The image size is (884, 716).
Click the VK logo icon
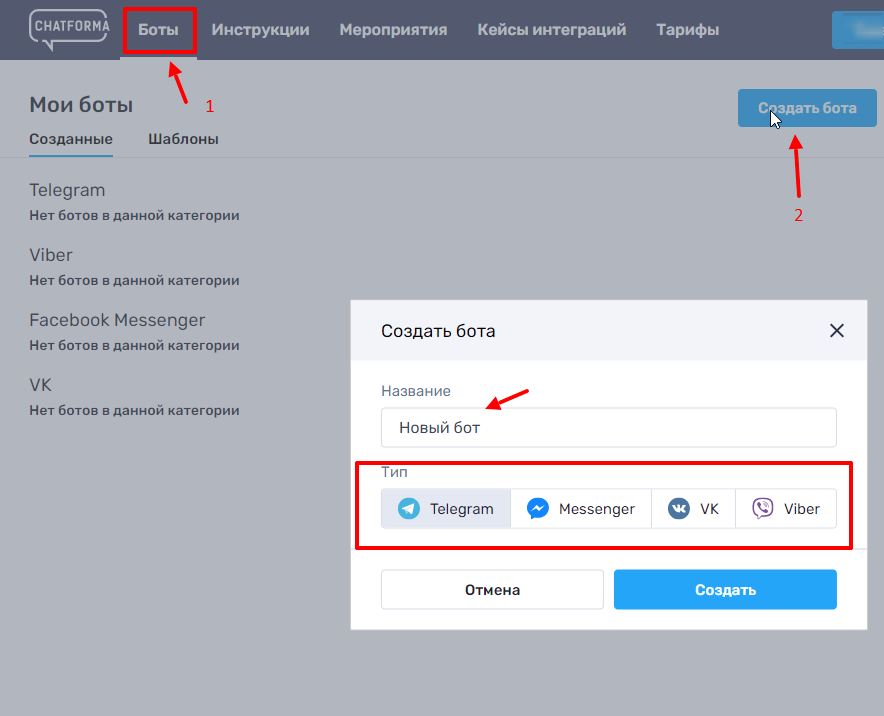[x=679, y=509]
